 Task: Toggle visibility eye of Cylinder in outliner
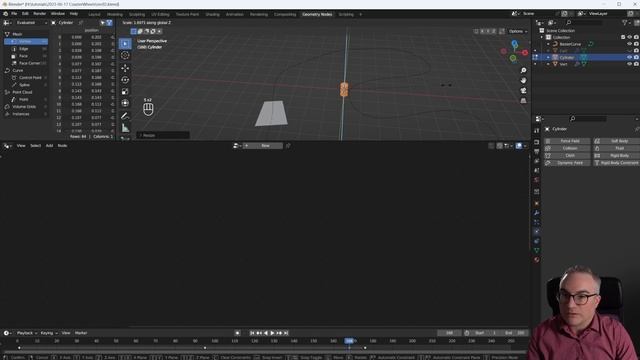(629, 58)
